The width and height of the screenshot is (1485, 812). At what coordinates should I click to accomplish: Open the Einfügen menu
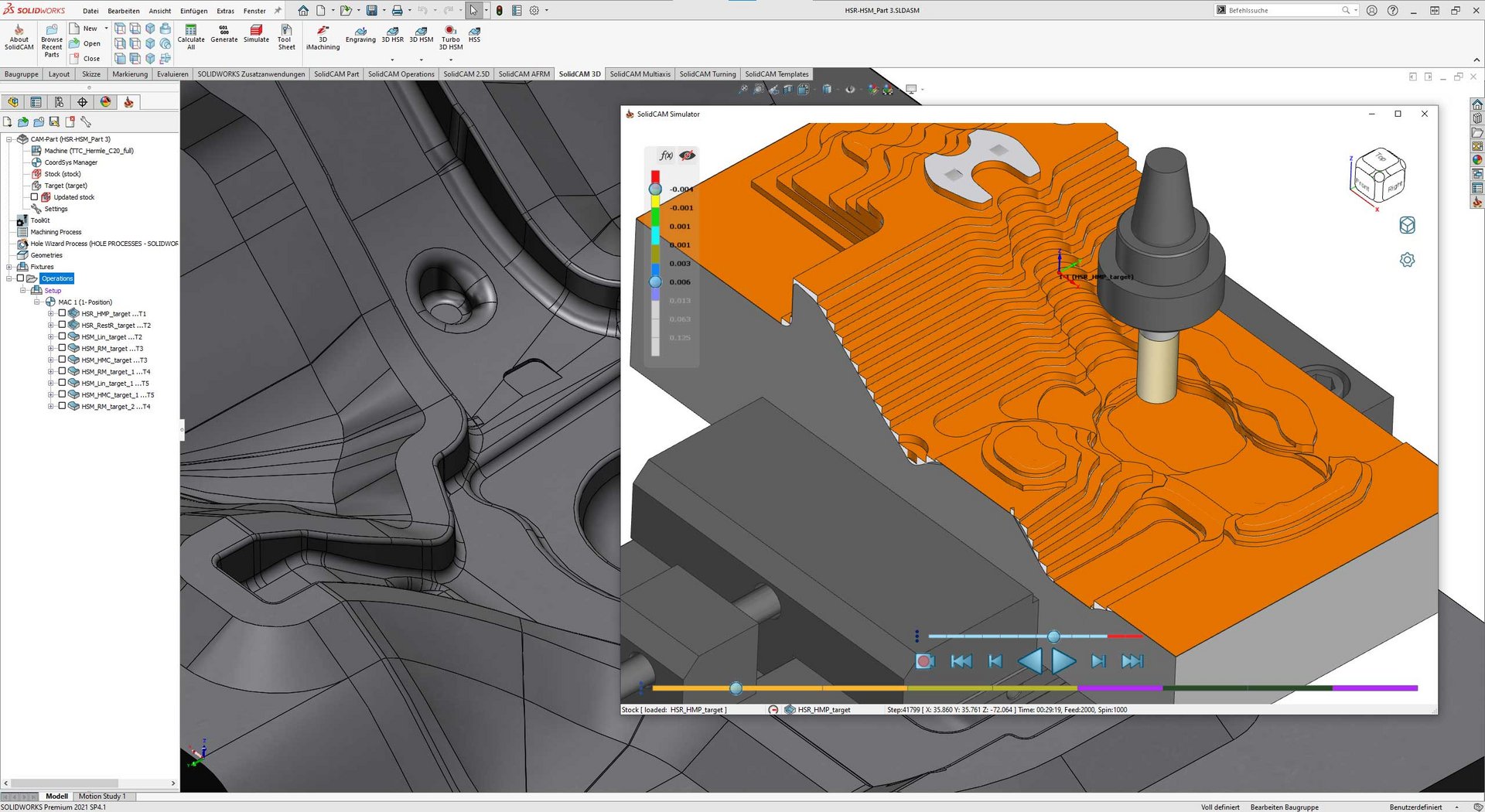click(193, 11)
